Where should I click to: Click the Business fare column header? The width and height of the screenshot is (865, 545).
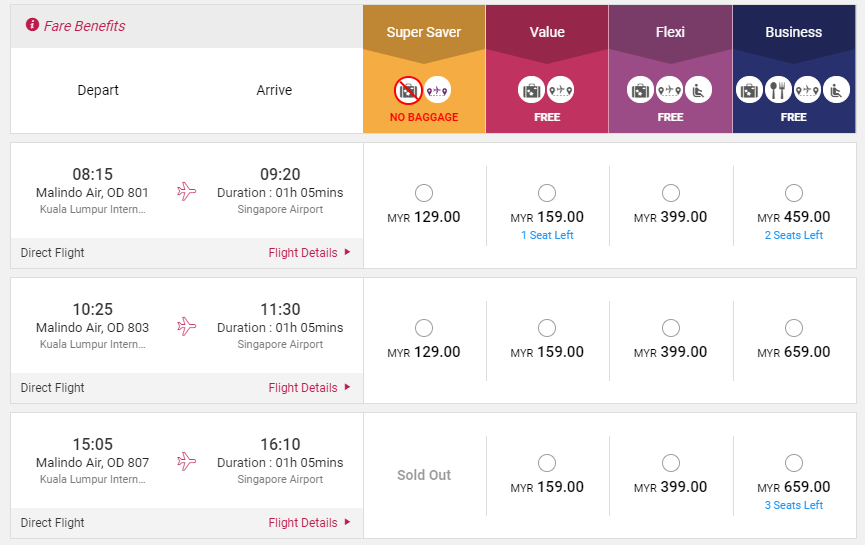(794, 32)
